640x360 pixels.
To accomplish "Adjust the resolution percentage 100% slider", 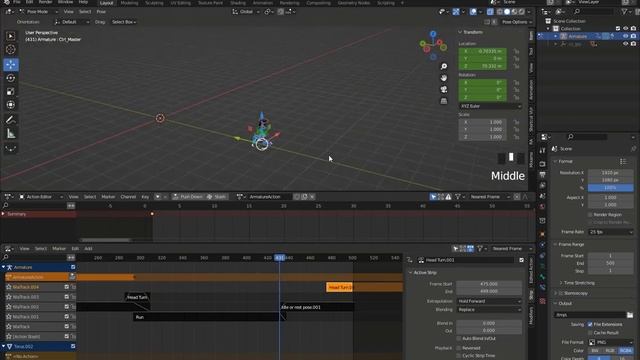I will 611,188.
